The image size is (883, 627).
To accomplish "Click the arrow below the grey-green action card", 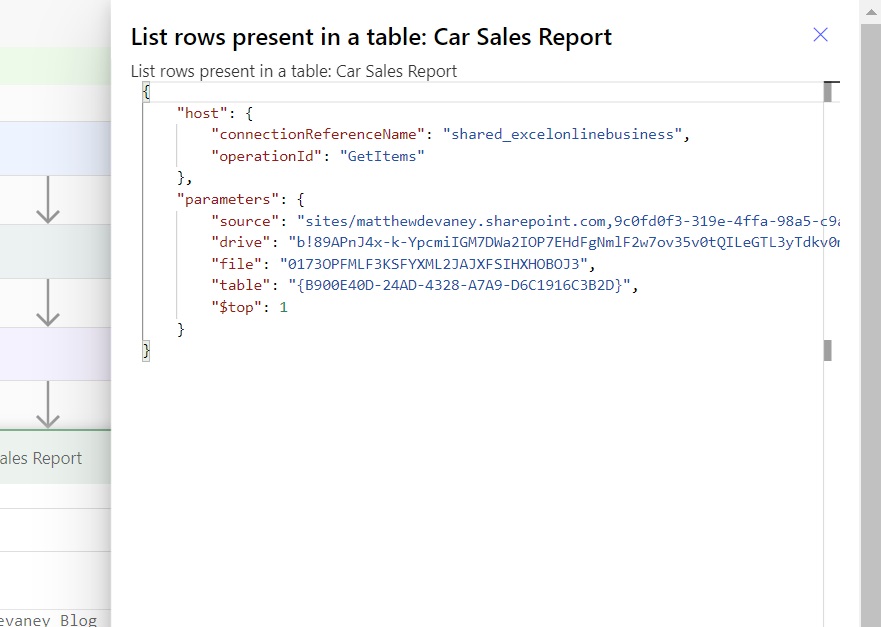I will tap(48, 303).
